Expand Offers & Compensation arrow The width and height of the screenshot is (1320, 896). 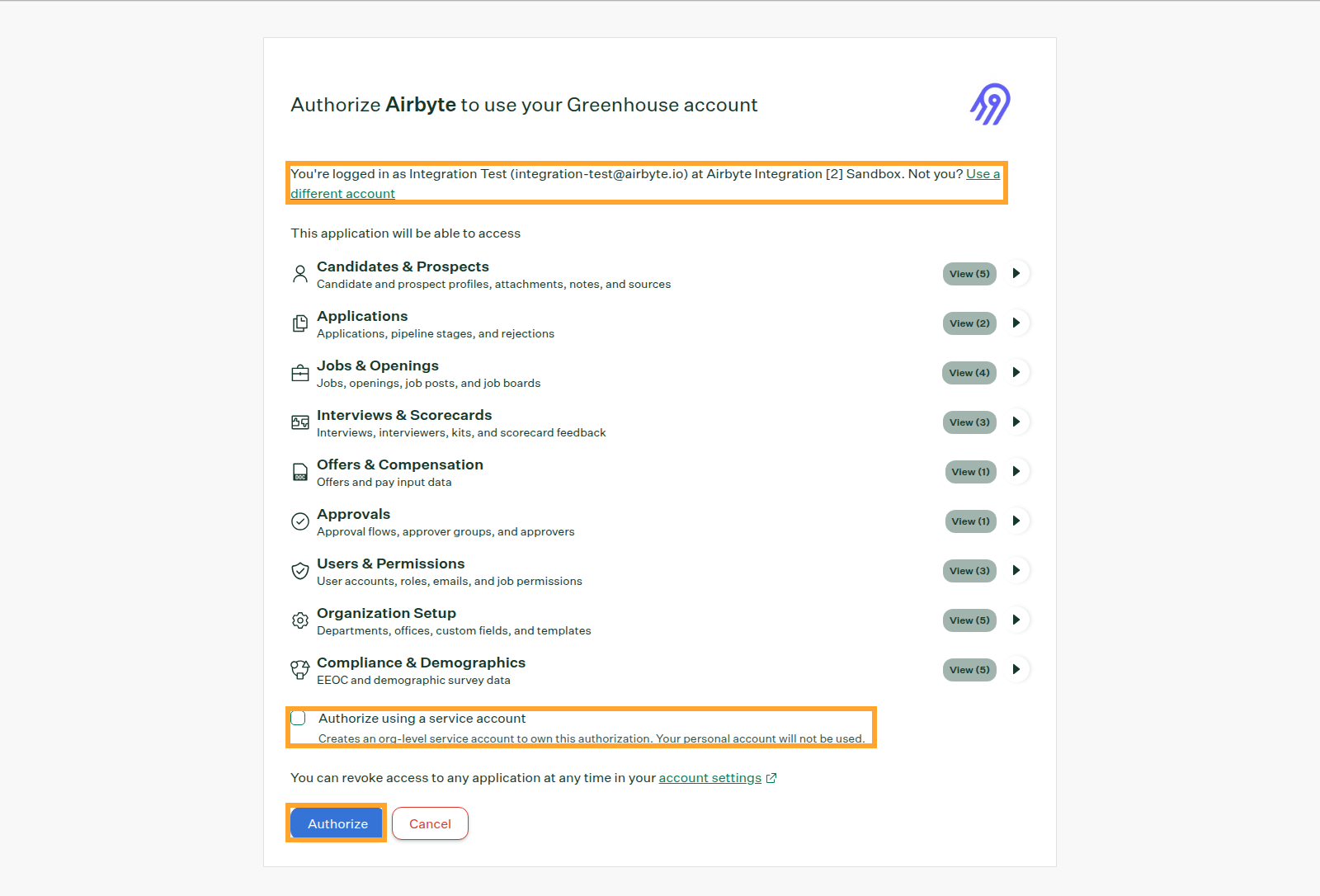point(1016,471)
